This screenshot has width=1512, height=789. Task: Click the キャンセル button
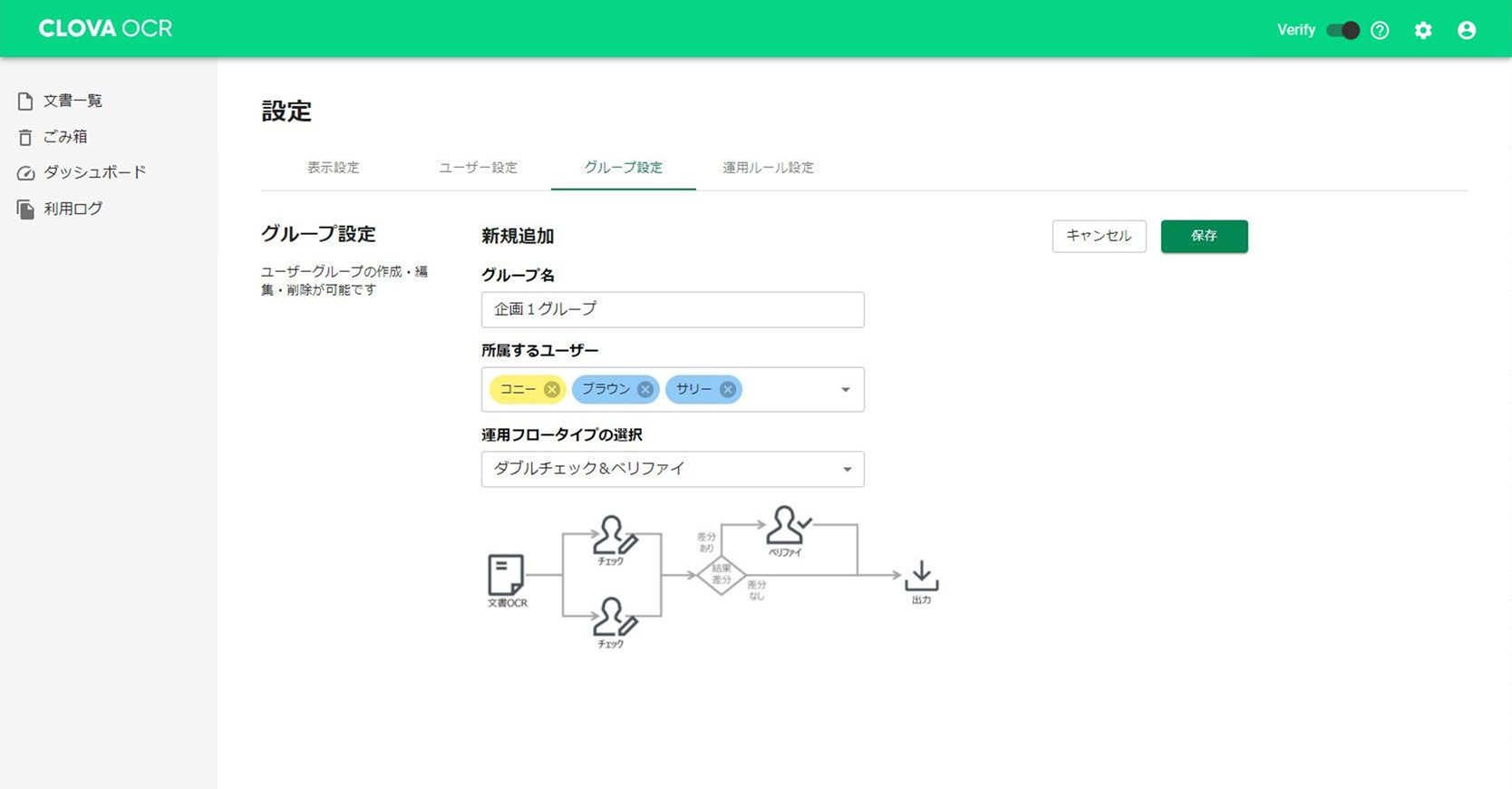1099,236
